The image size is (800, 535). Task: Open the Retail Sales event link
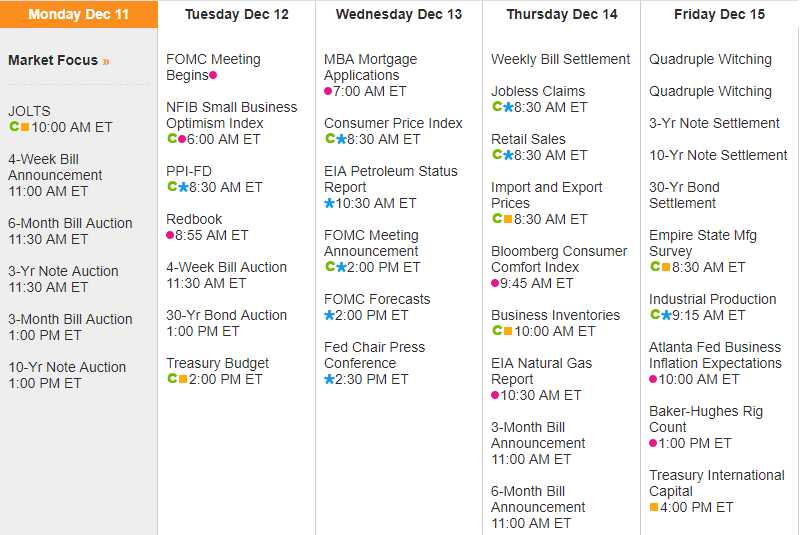[528, 139]
